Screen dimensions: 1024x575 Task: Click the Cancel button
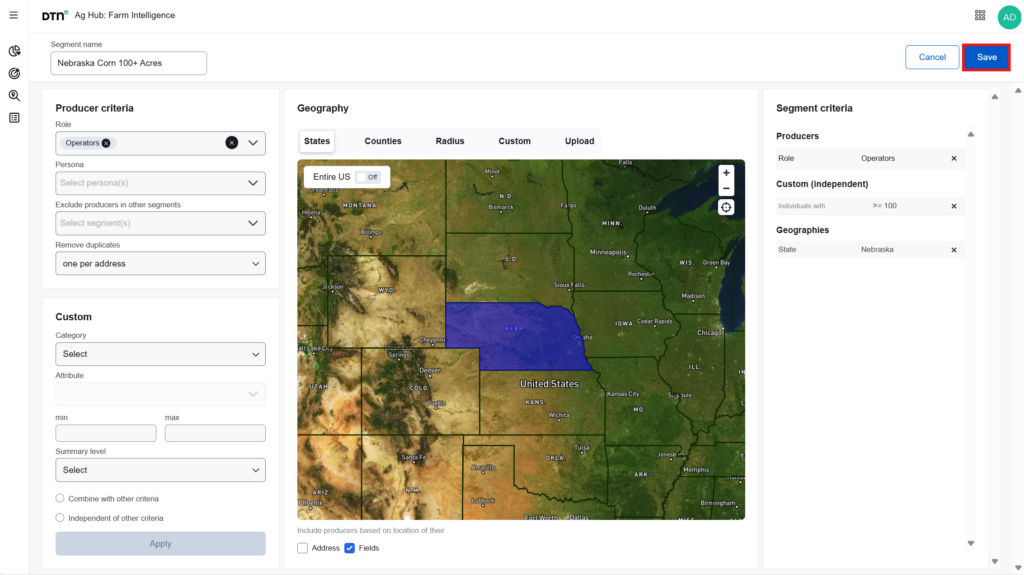pos(932,57)
